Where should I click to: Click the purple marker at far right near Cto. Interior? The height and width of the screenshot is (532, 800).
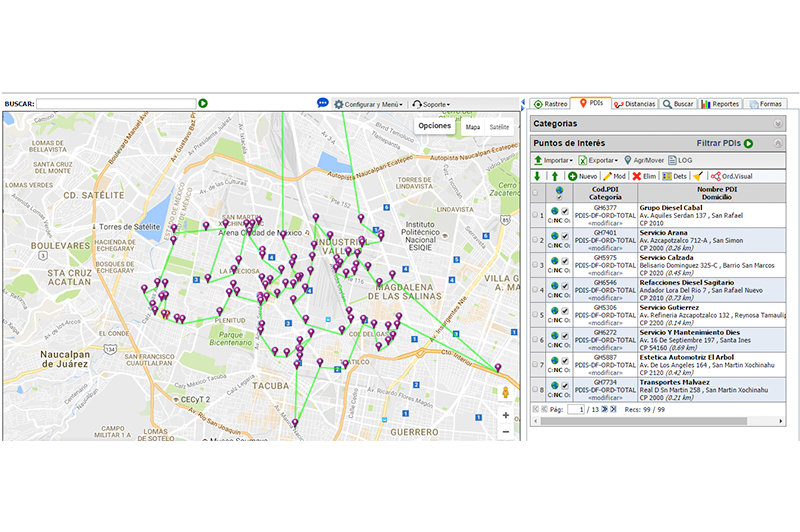pyautogui.click(x=498, y=367)
